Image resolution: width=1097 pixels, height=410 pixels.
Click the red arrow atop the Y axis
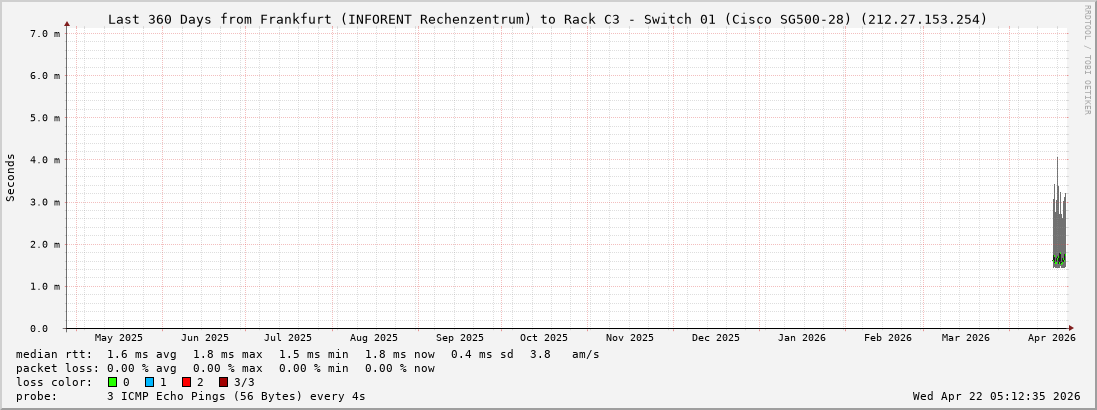(67, 23)
